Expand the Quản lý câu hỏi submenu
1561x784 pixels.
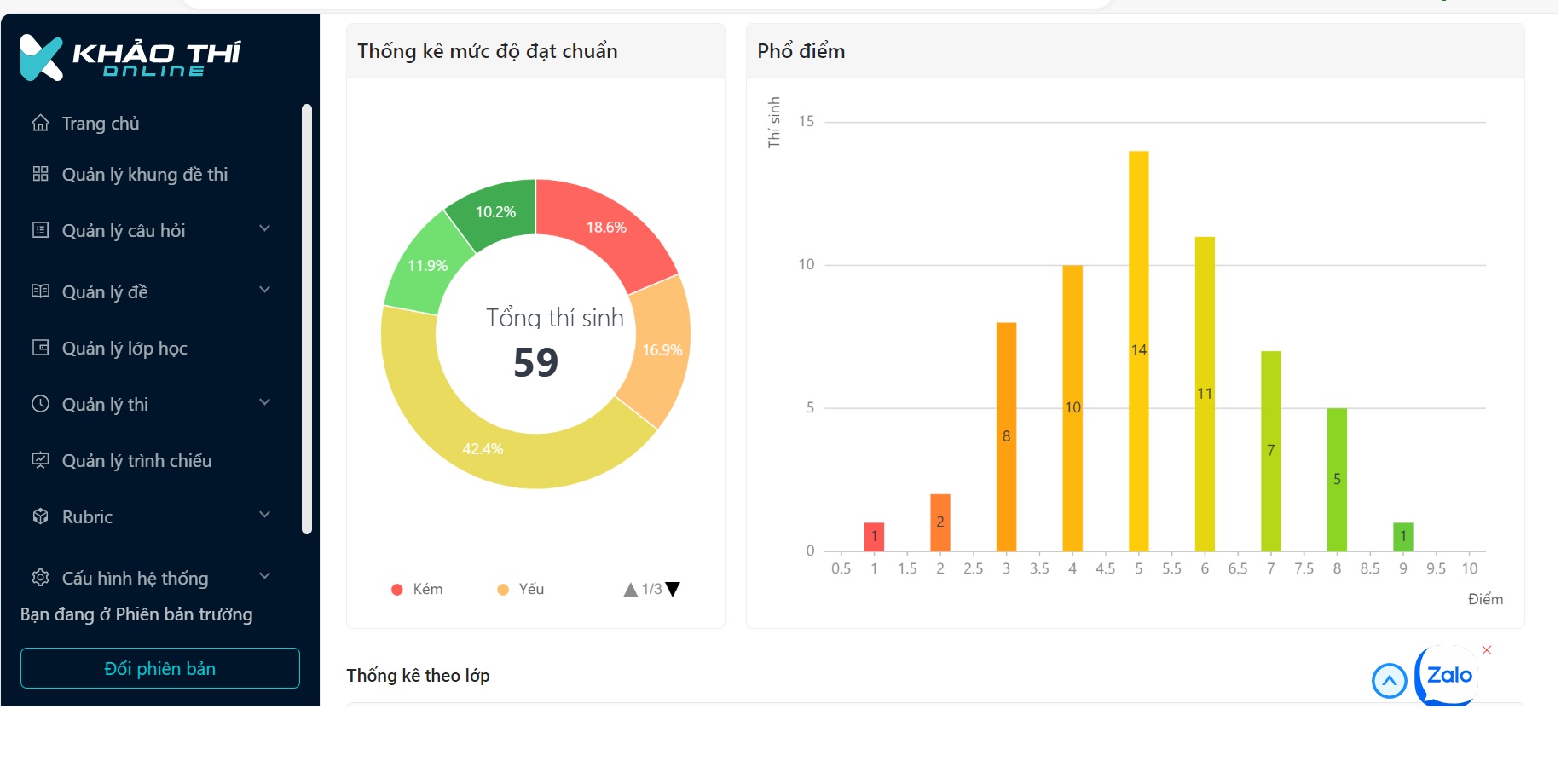coord(264,229)
